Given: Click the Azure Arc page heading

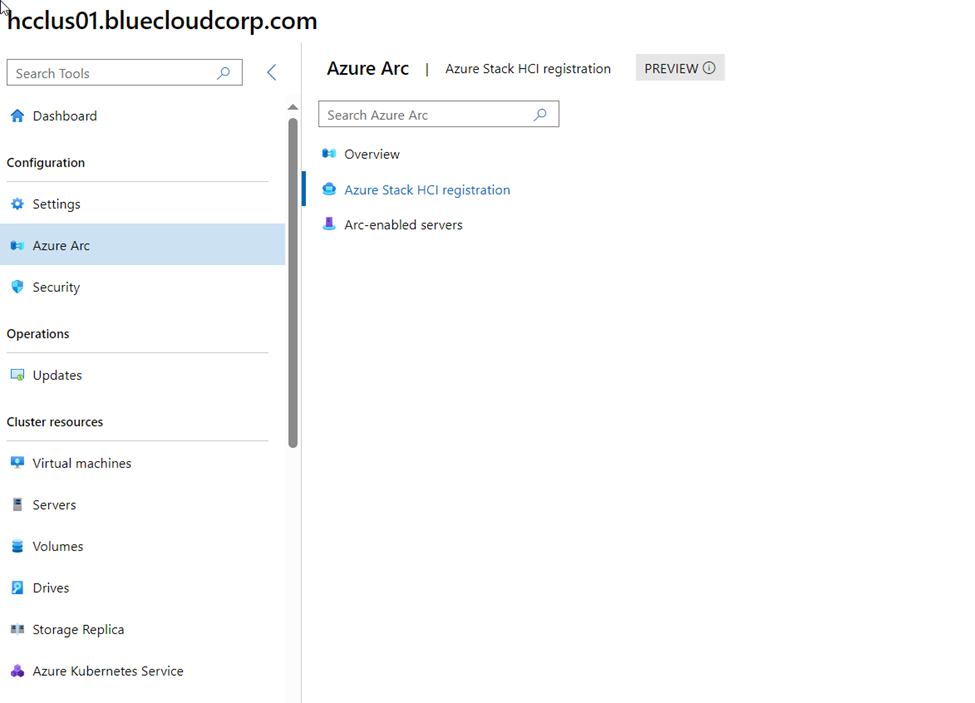Looking at the screenshot, I should tap(368, 68).
